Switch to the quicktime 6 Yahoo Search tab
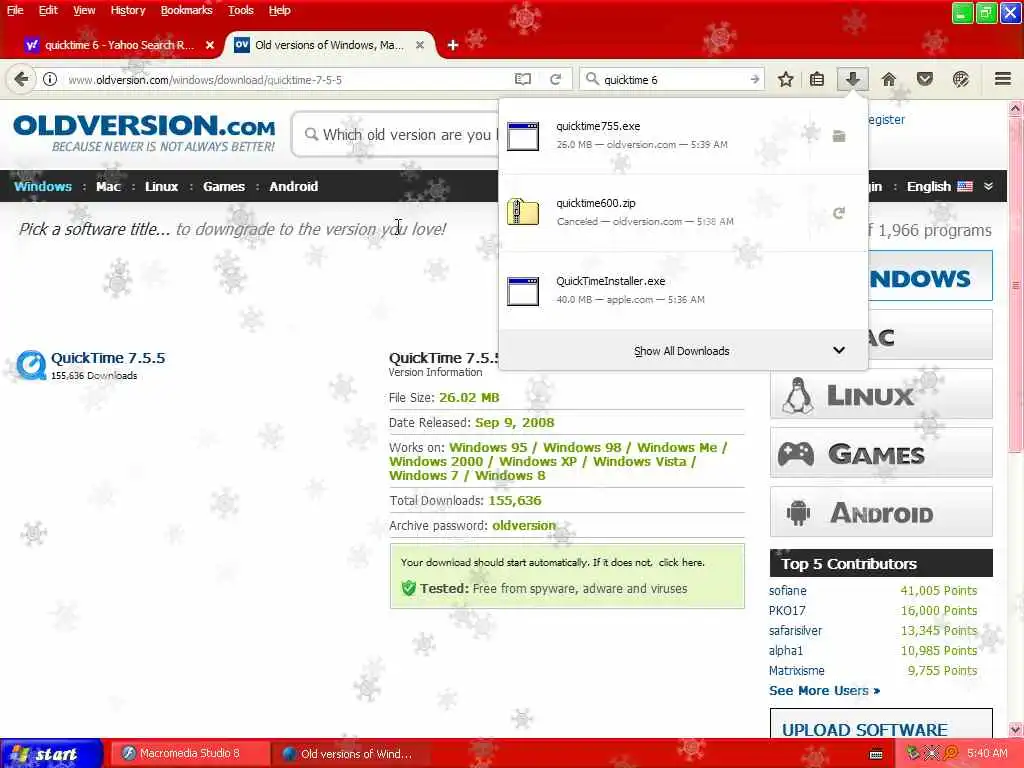Image resolution: width=1024 pixels, height=768 pixels. click(x=119, y=45)
